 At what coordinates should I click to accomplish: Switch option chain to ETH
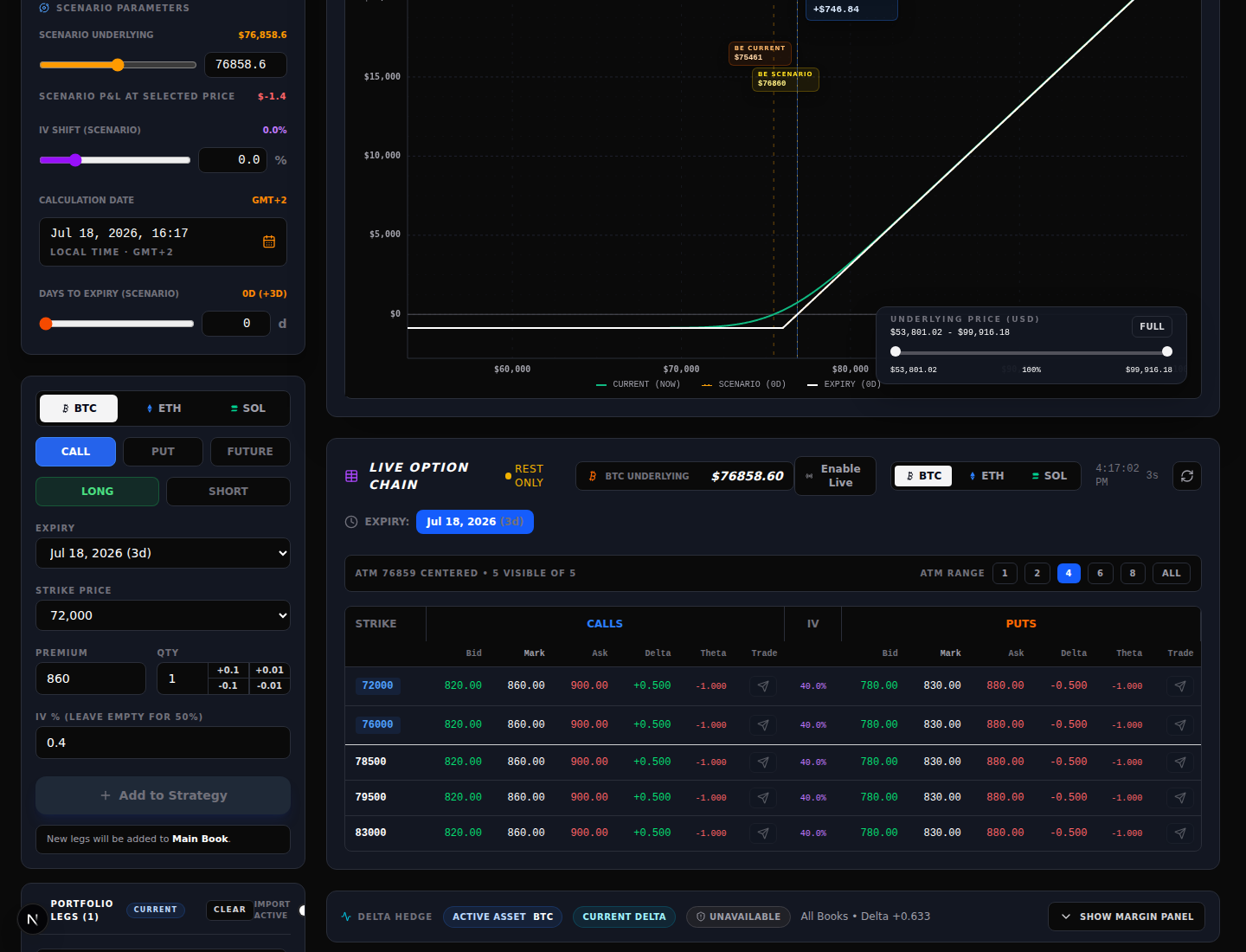click(986, 476)
